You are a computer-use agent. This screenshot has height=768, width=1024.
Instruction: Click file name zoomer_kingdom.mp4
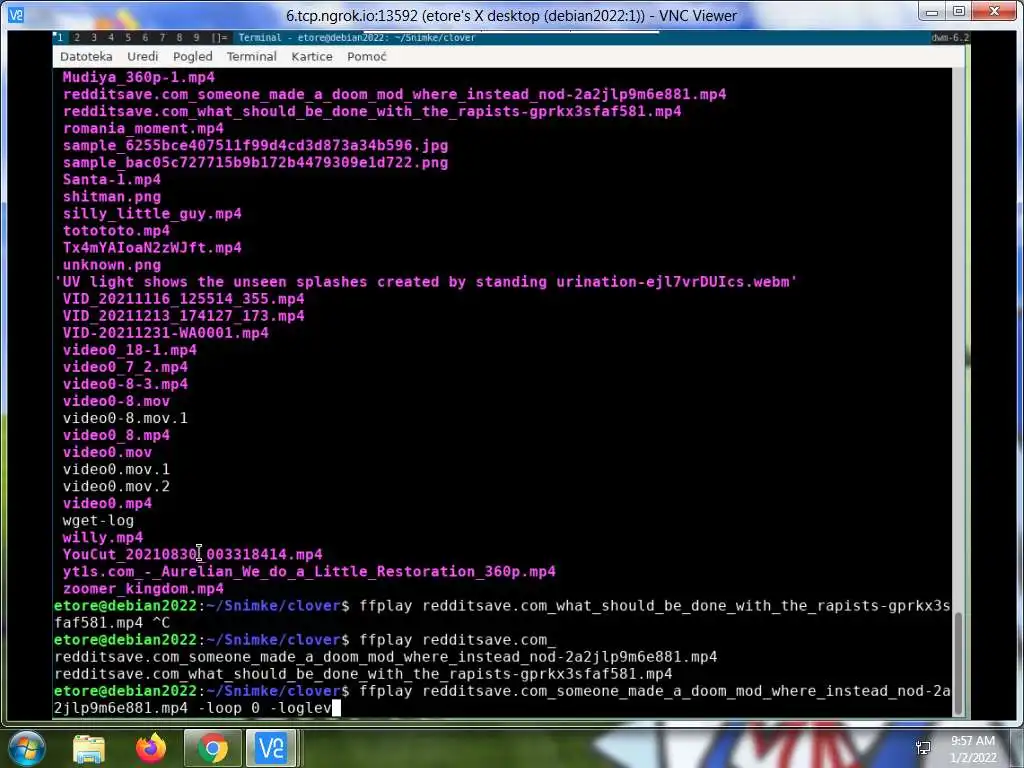click(x=143, y=588)
